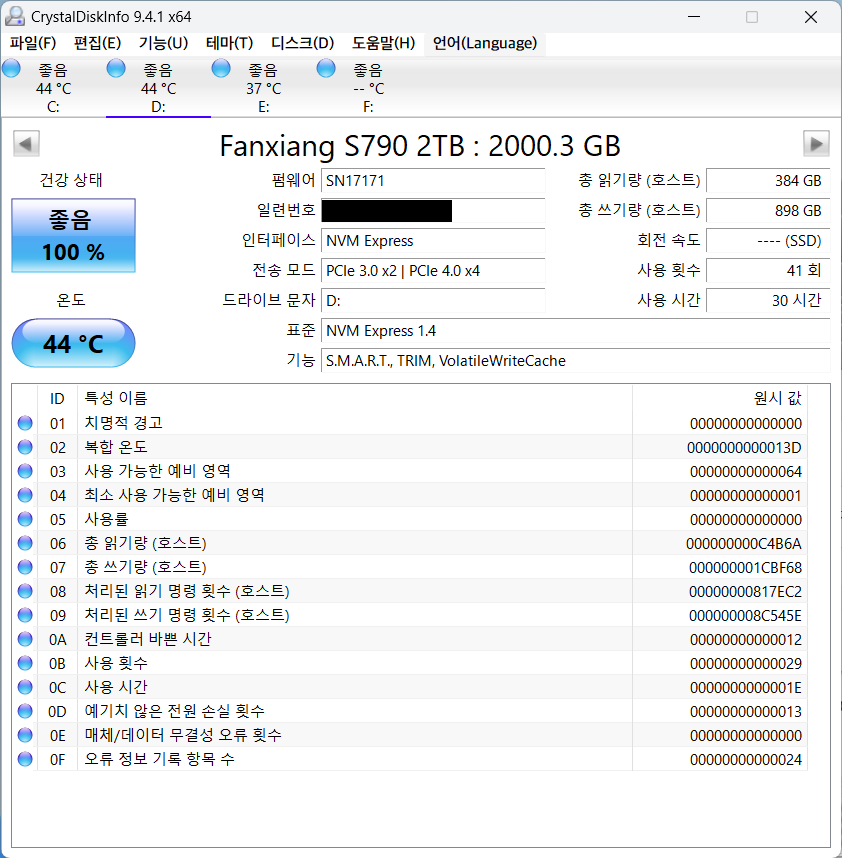Click the standard field NVM Express 1.4

tap(576, 331)
